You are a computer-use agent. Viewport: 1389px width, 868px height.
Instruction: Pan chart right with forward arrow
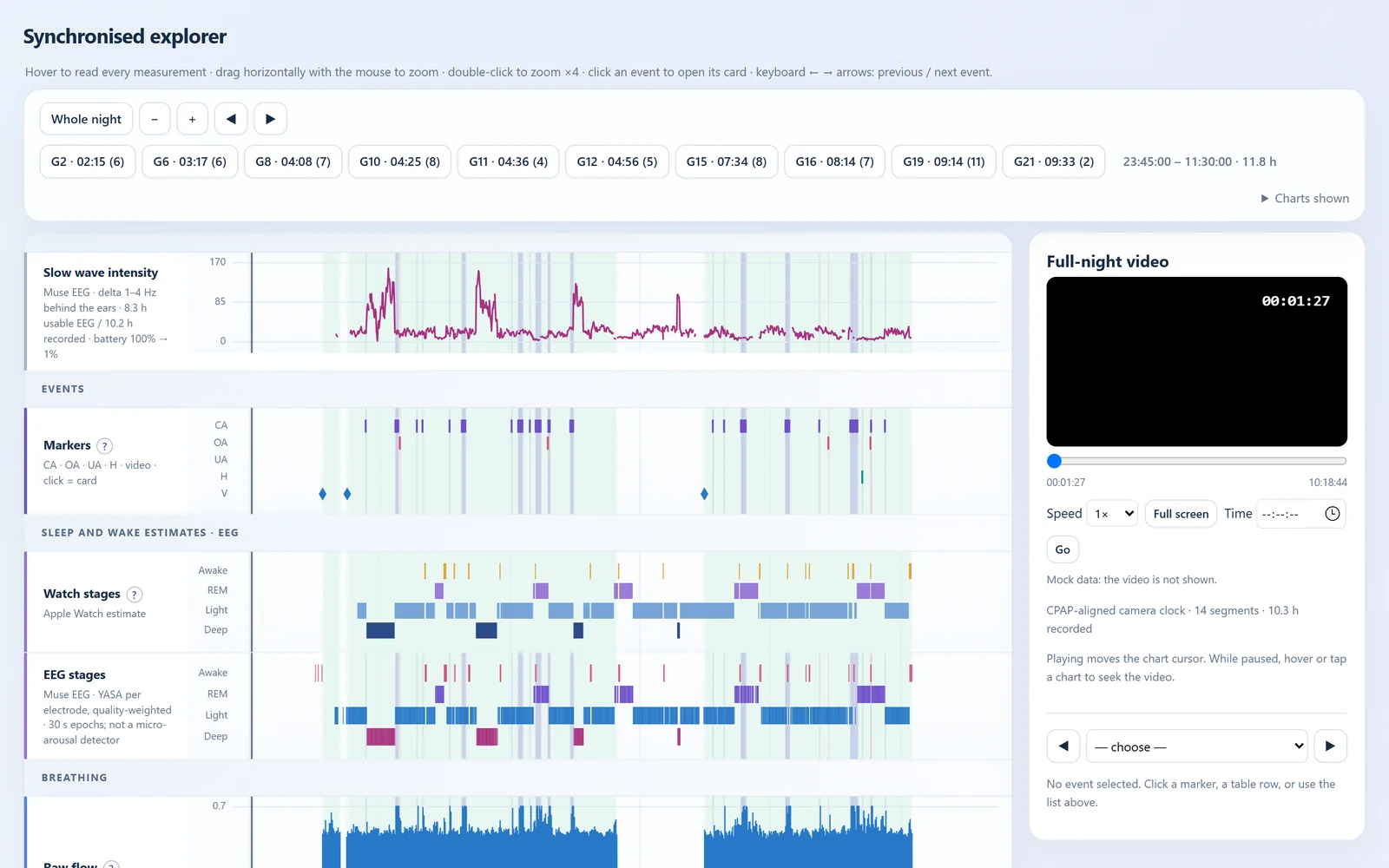pos(270,119)
